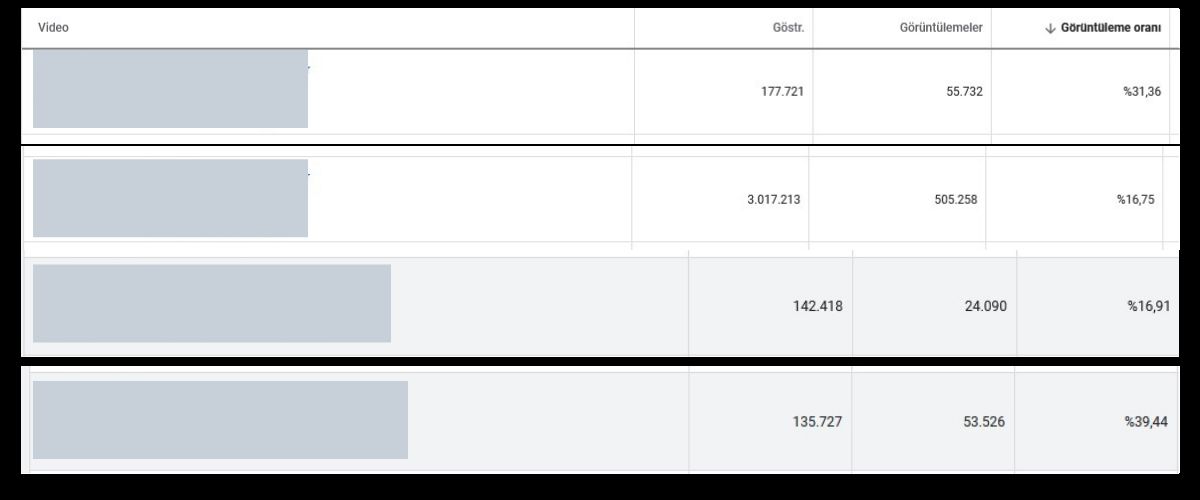Click the Göstr. column header
Viewport: 1200px width, 500px height.
click(788, 28)
